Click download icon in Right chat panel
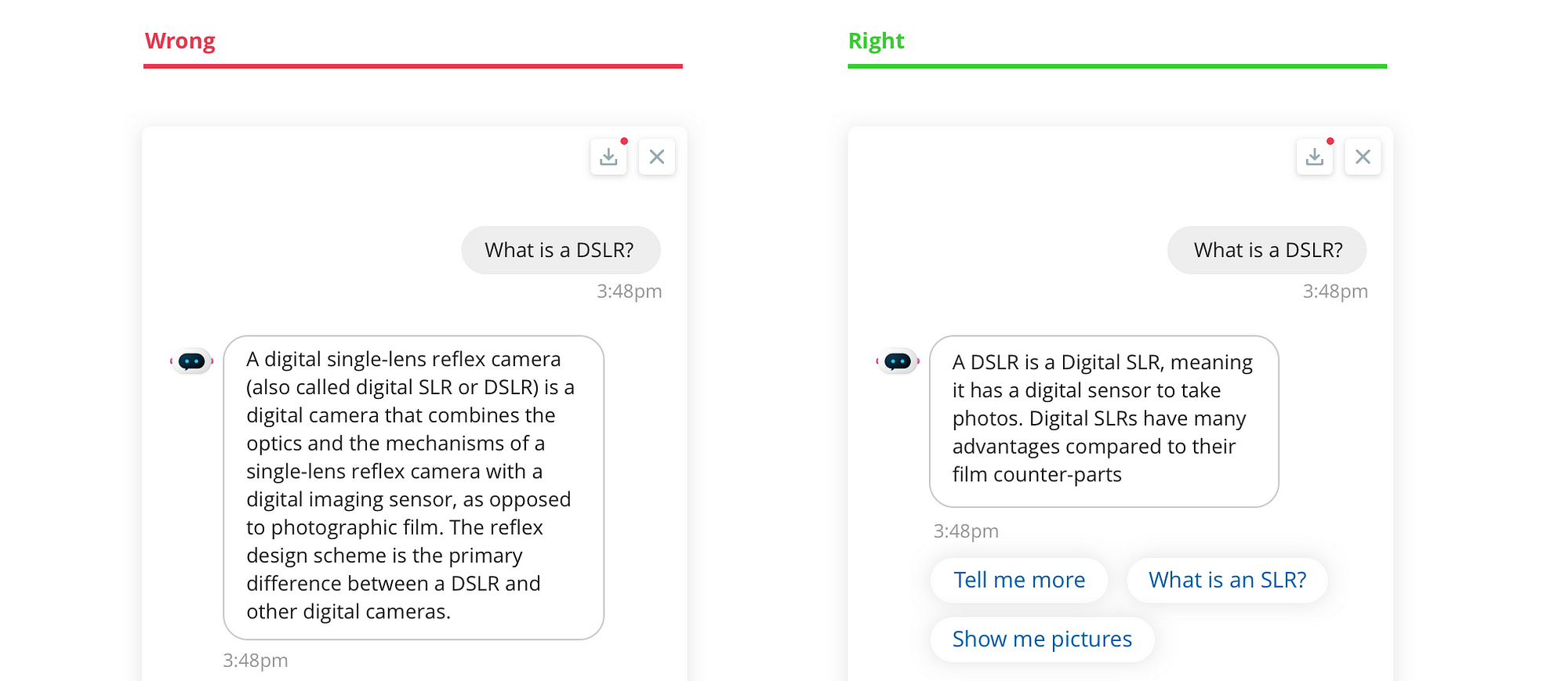The height and width of the screenshot is (681, 1568). coord(1315,157)
